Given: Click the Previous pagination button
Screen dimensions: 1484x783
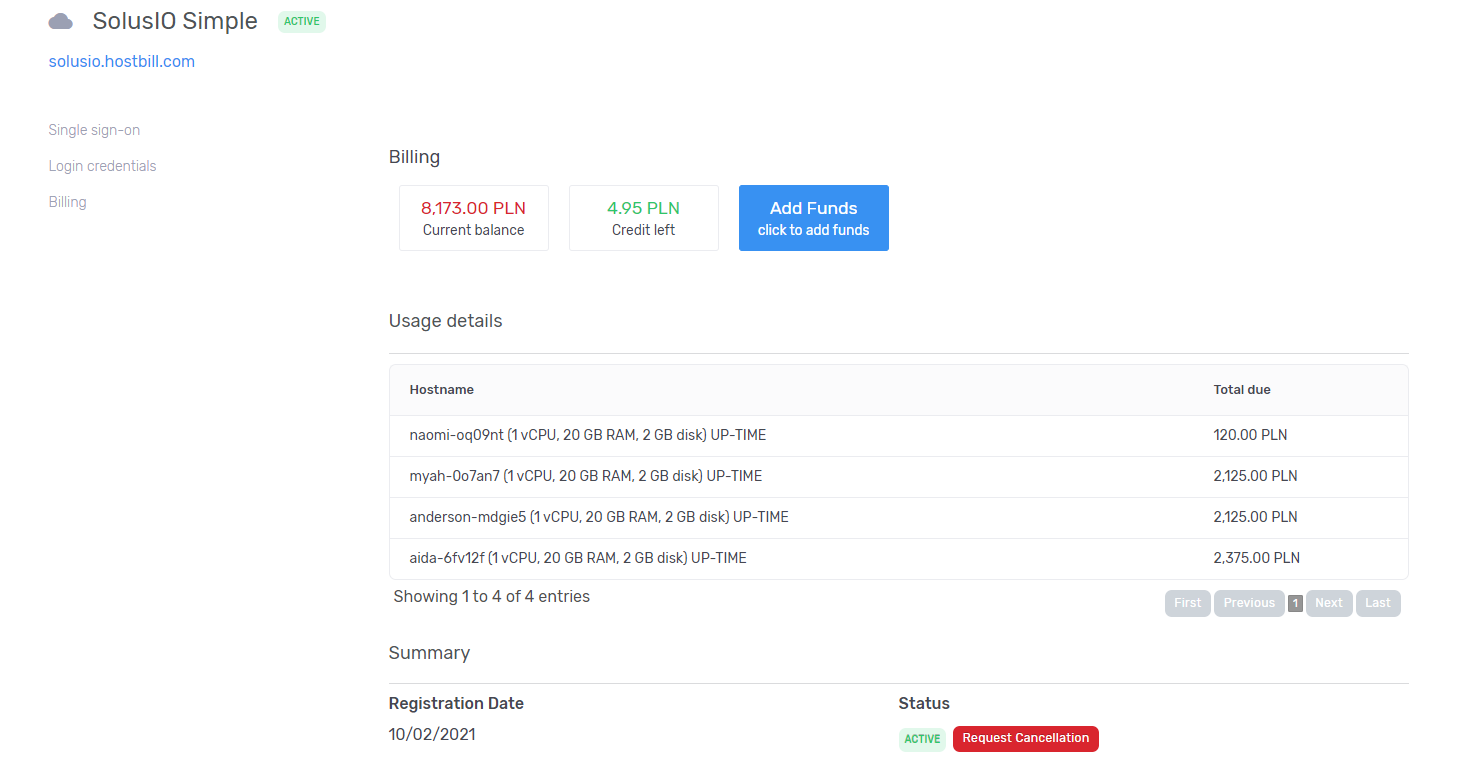Looking at the screenshot, I should pos(1249,602).
